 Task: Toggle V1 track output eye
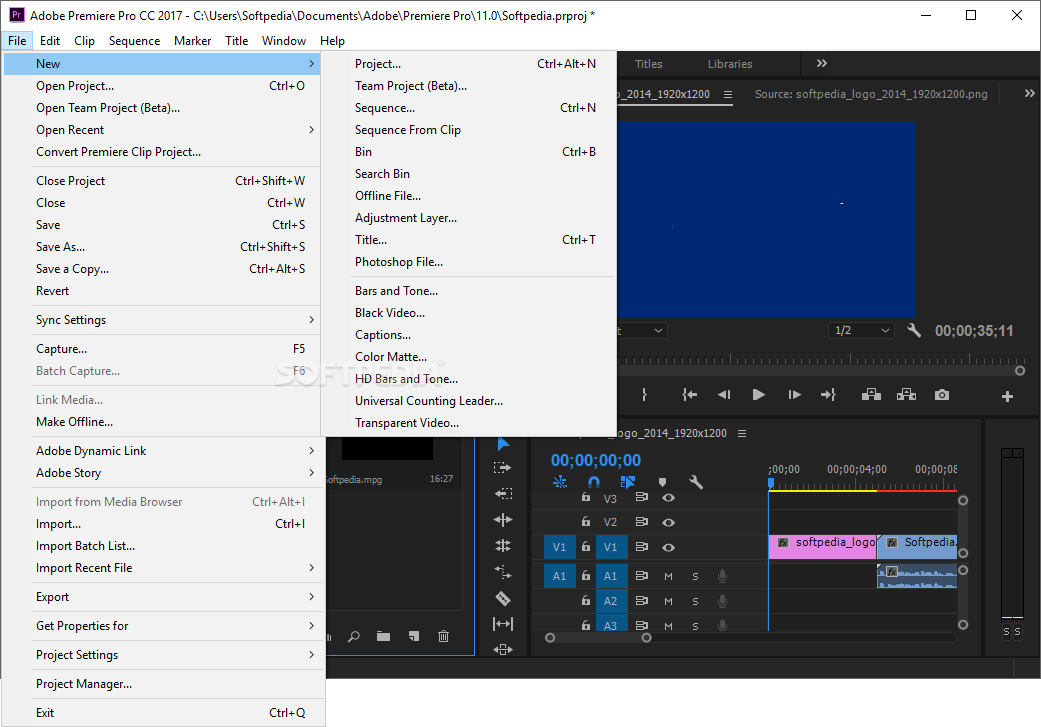click(669, 548)
